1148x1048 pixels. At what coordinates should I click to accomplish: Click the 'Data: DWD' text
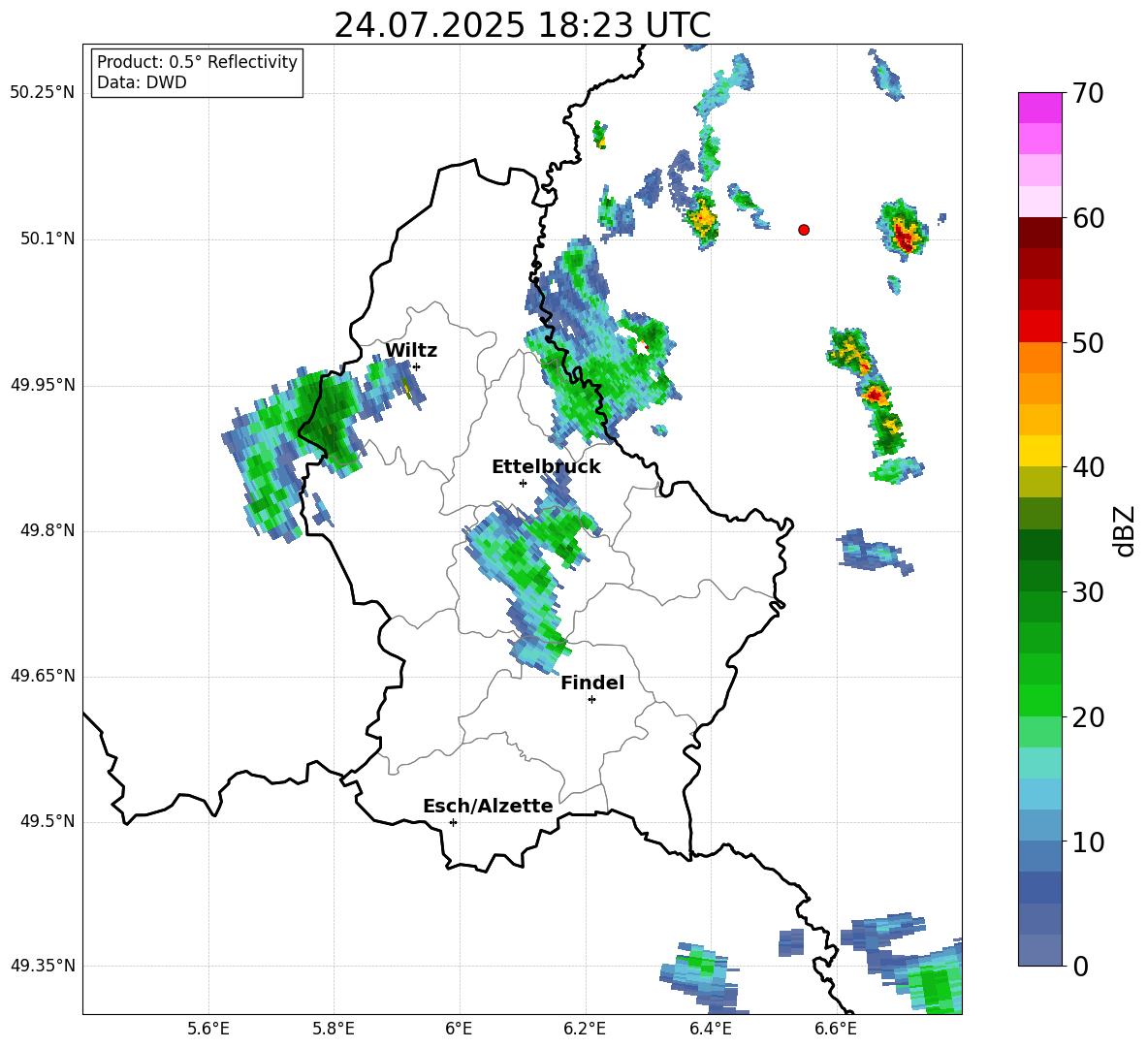[142, 82]
